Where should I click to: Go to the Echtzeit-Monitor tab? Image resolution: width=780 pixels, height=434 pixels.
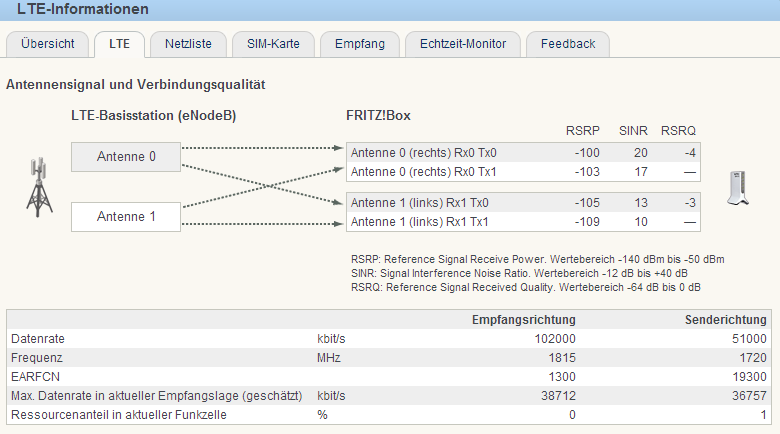click(x=463, y=44)
